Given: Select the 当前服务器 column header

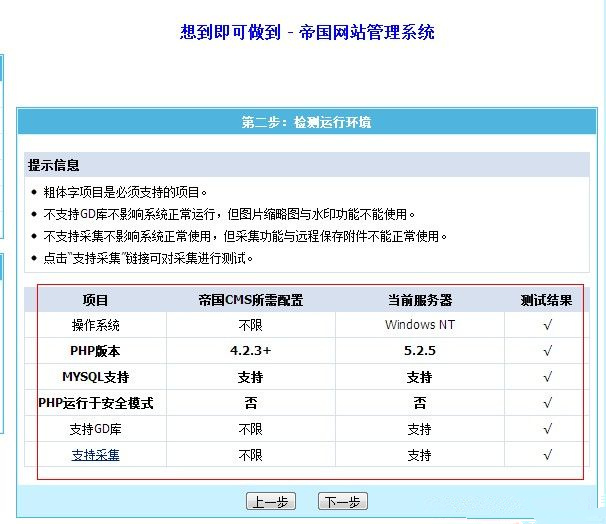Looking at the screenshot, I should click(x=419, y=299).
